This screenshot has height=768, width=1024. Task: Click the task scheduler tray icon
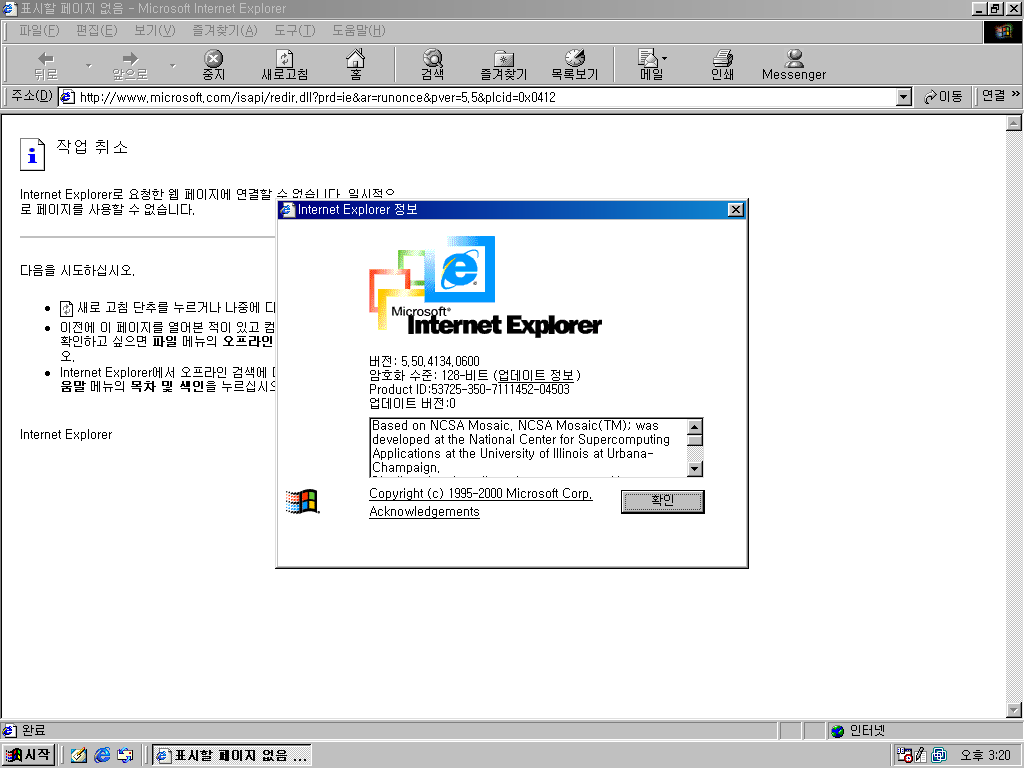[904, 755]
